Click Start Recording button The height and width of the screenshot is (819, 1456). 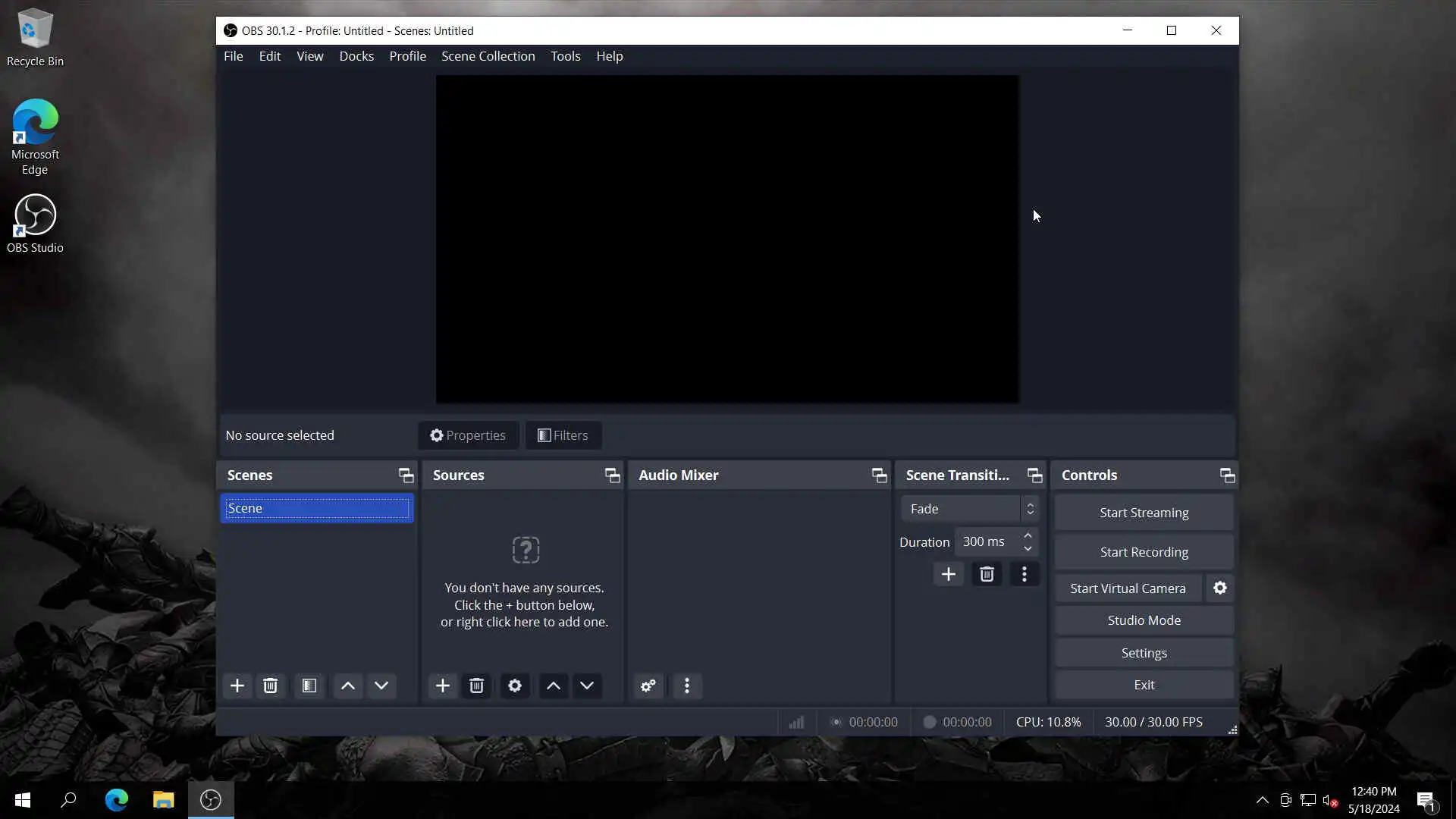click(x=1144, y=552)
